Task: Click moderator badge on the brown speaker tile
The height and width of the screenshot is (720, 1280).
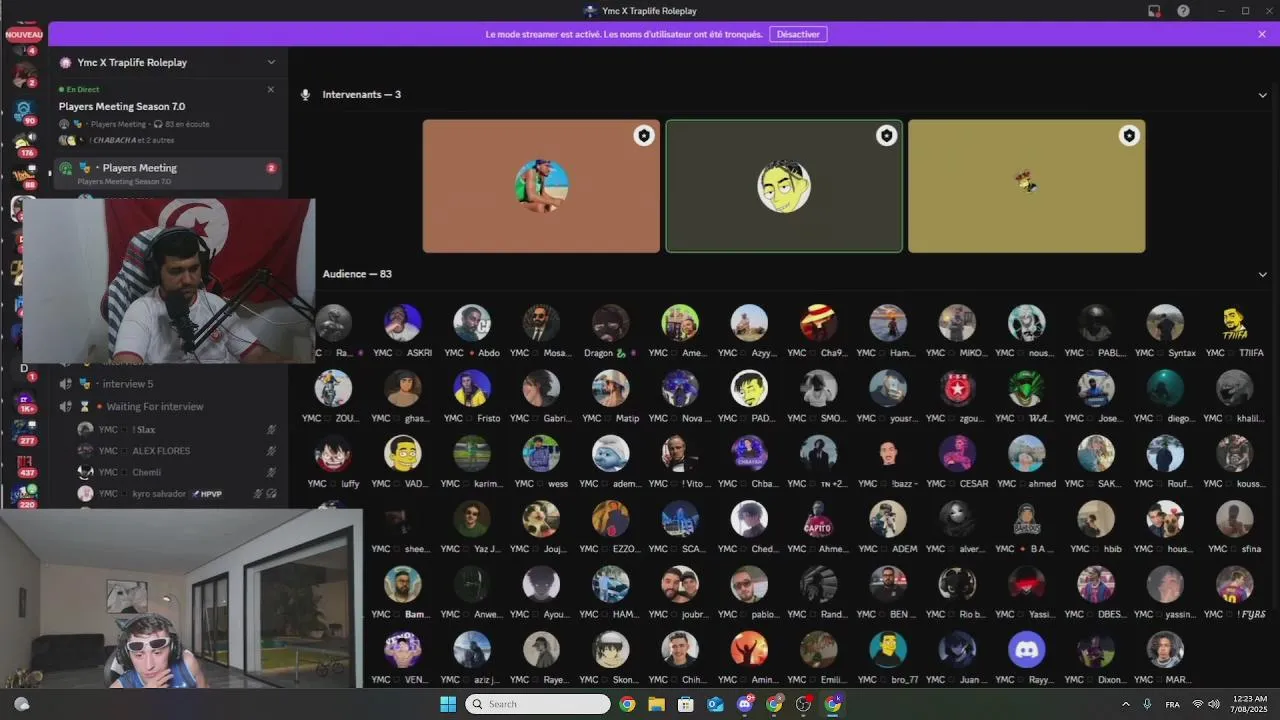Action: [644, 136]
